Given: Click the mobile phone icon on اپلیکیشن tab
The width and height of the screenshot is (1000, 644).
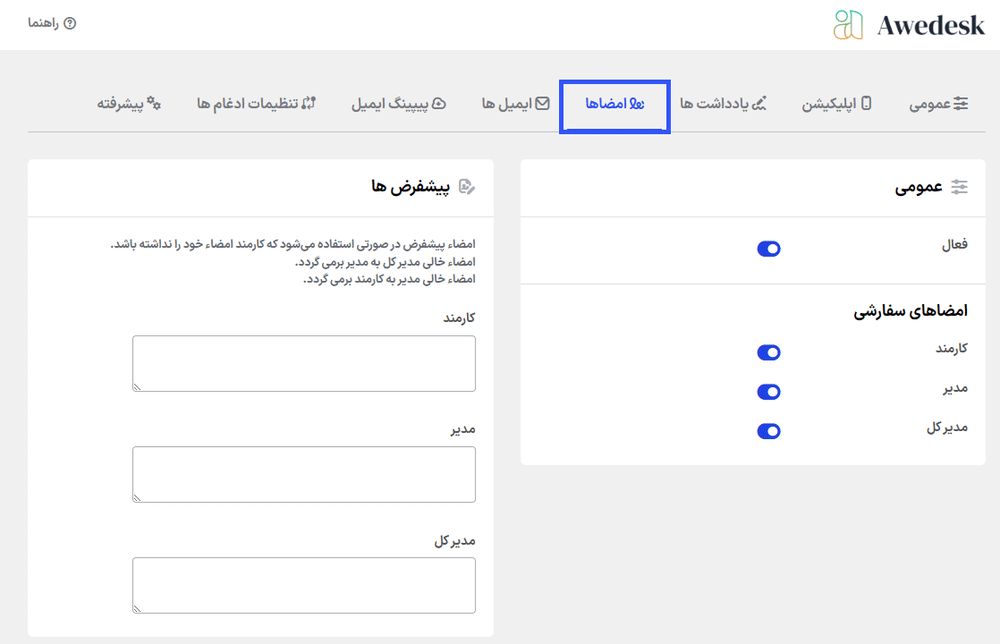Looking at the screenshot, I should [x=866, y=103].
